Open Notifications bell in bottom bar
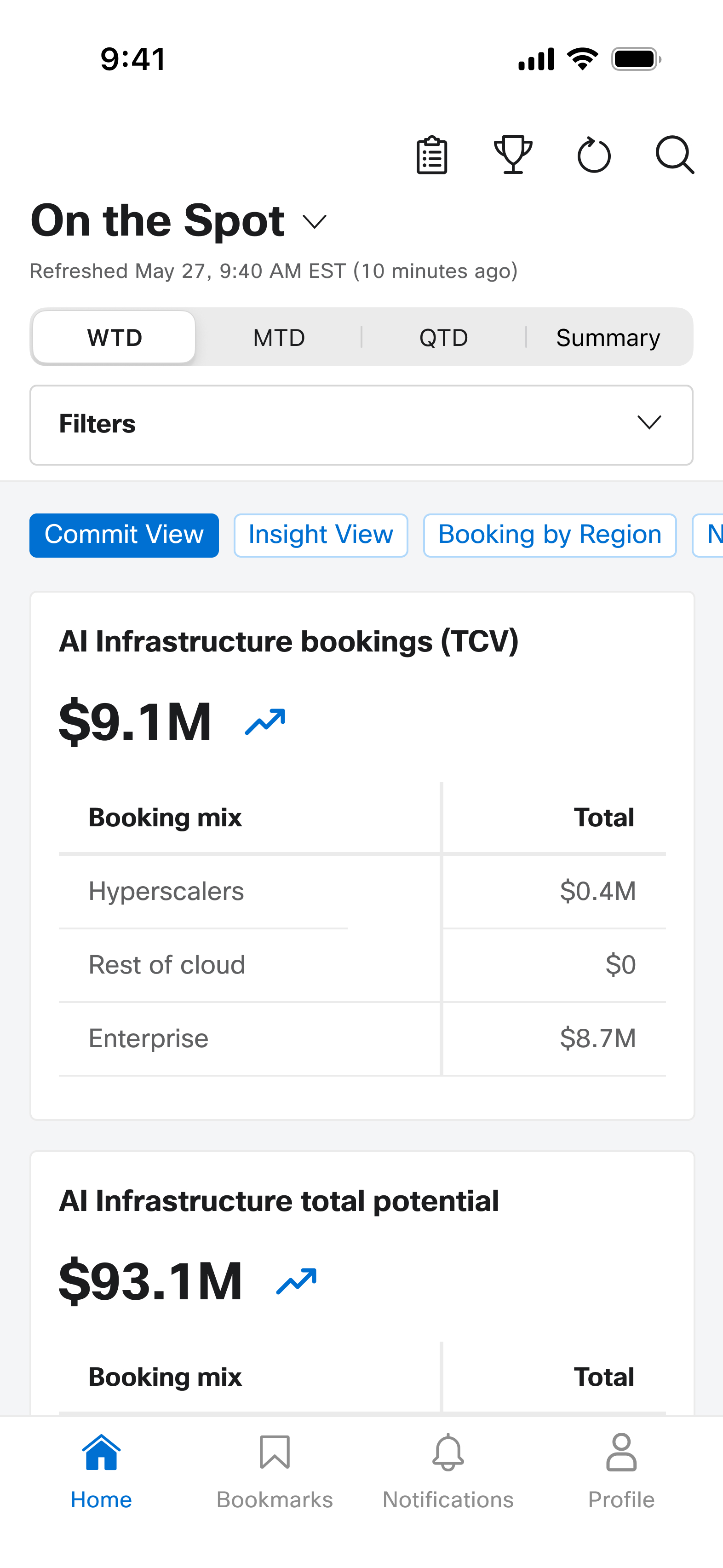The image size is (723, 1568). coord(448,1453)
